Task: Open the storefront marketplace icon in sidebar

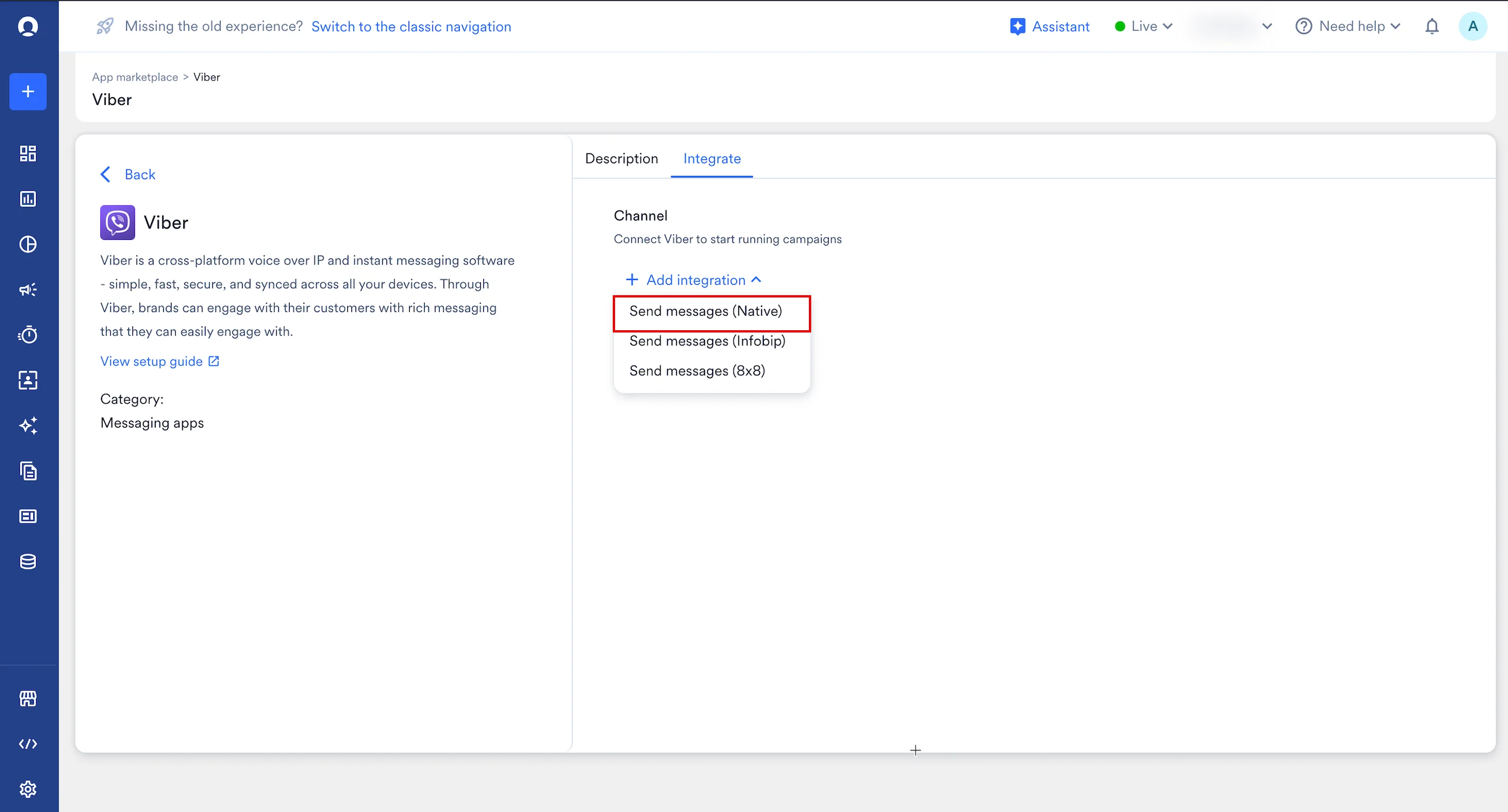Action: coord(28,698)
